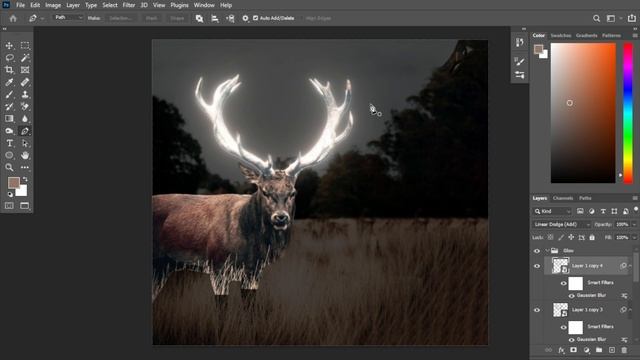This screenshot has width=640, height=360.
Task: Delete layer with trash icon
Action: pyautogui.click(x=624, y=350)
